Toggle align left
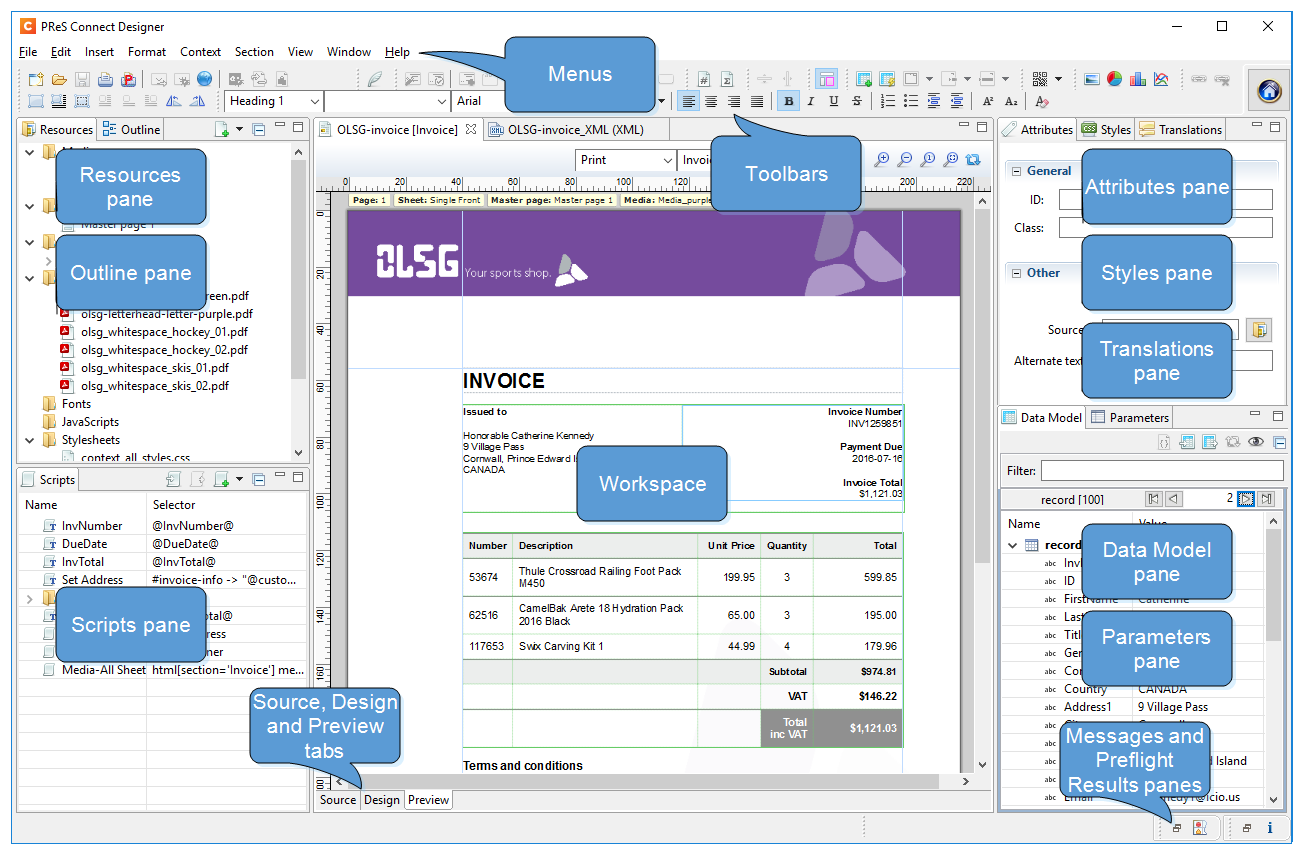Screen dimensions: 1293x844 (688, 101)
